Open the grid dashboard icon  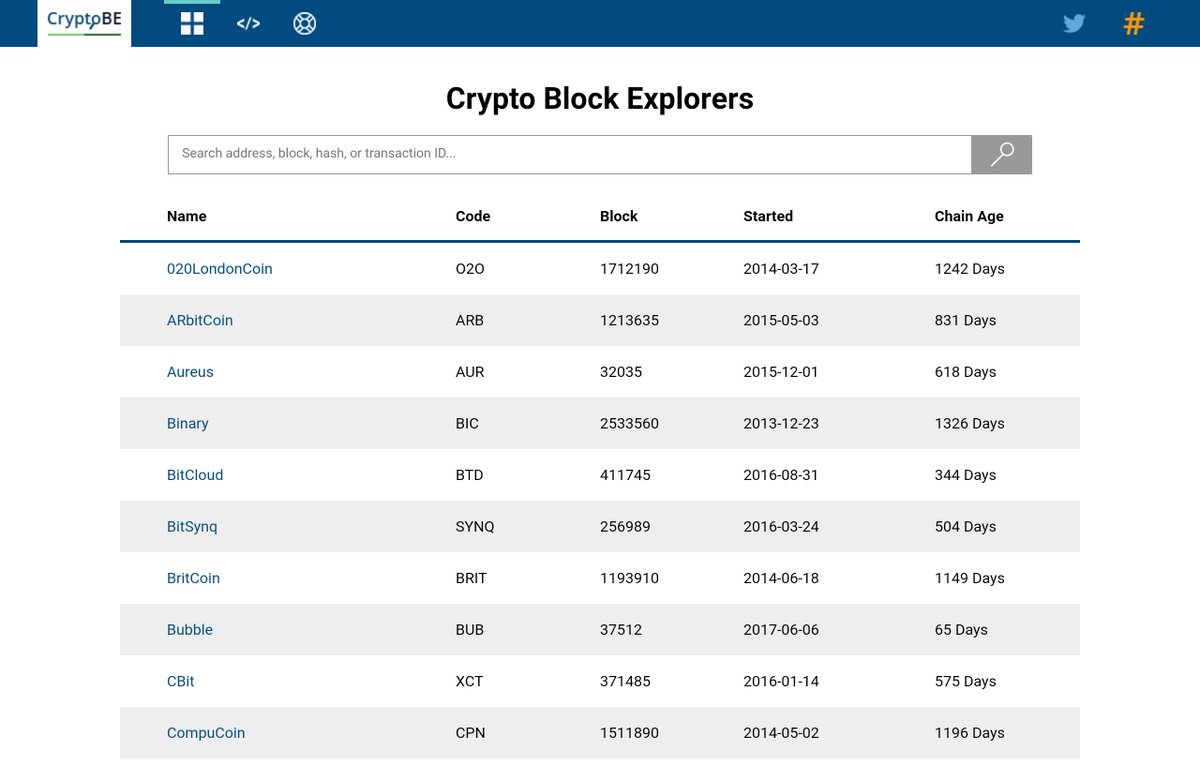[x=192, y=24]
